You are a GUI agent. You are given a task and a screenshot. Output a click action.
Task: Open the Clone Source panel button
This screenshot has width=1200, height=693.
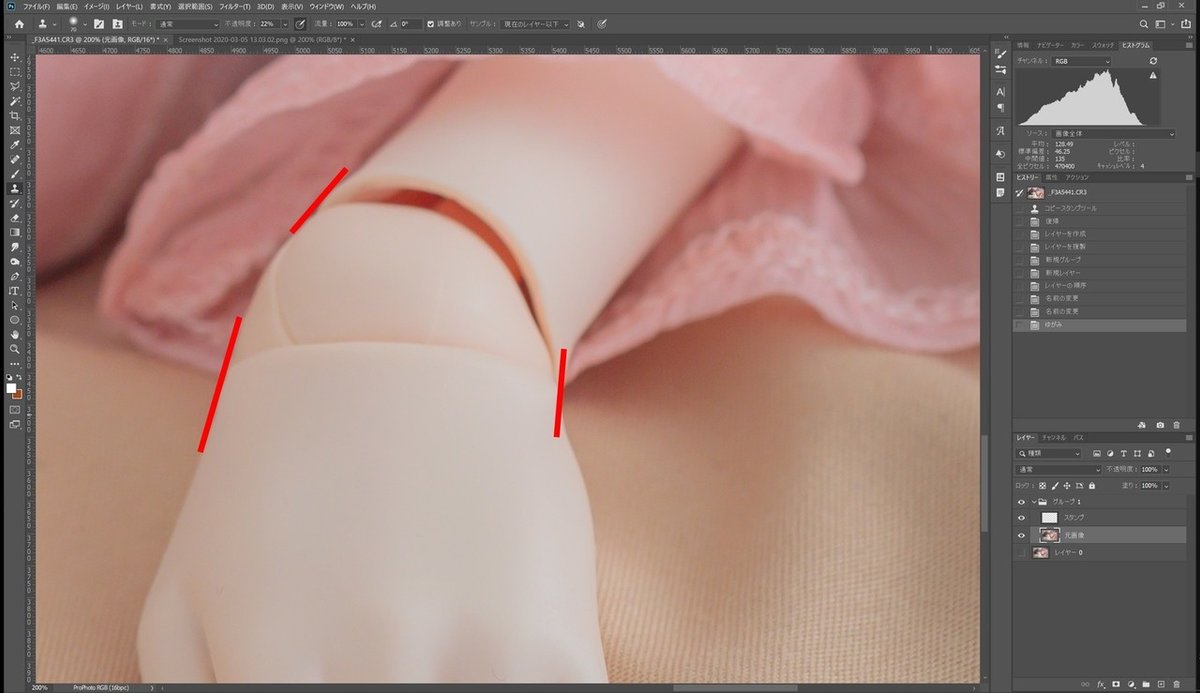[x=118, y=23]
